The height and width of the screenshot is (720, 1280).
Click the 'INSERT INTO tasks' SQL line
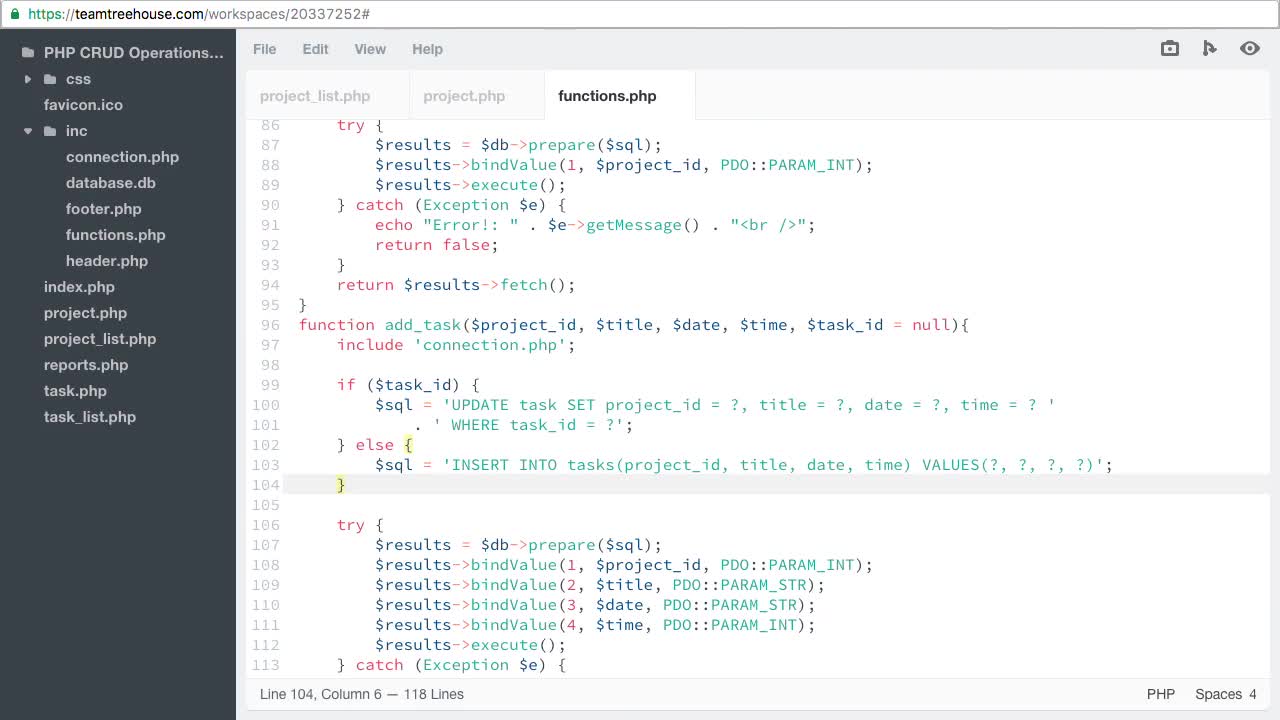tap(744, 465)
